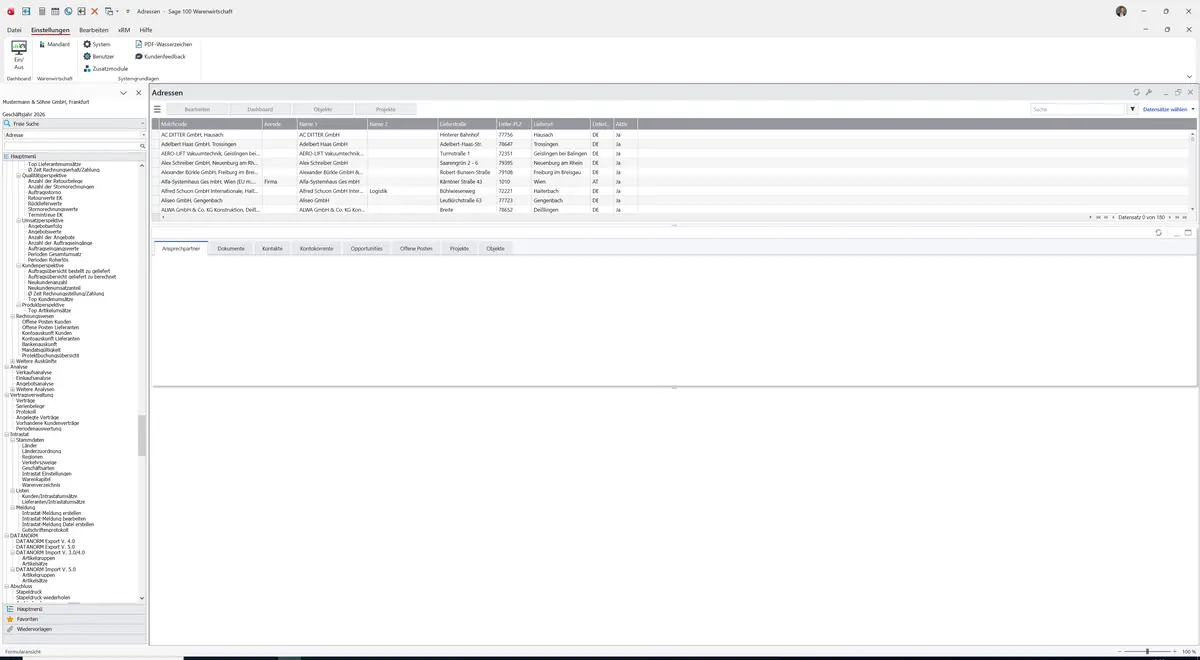Click the calendar icon in the quick access toolbar

pyautogui.click(x=55, y=11)
